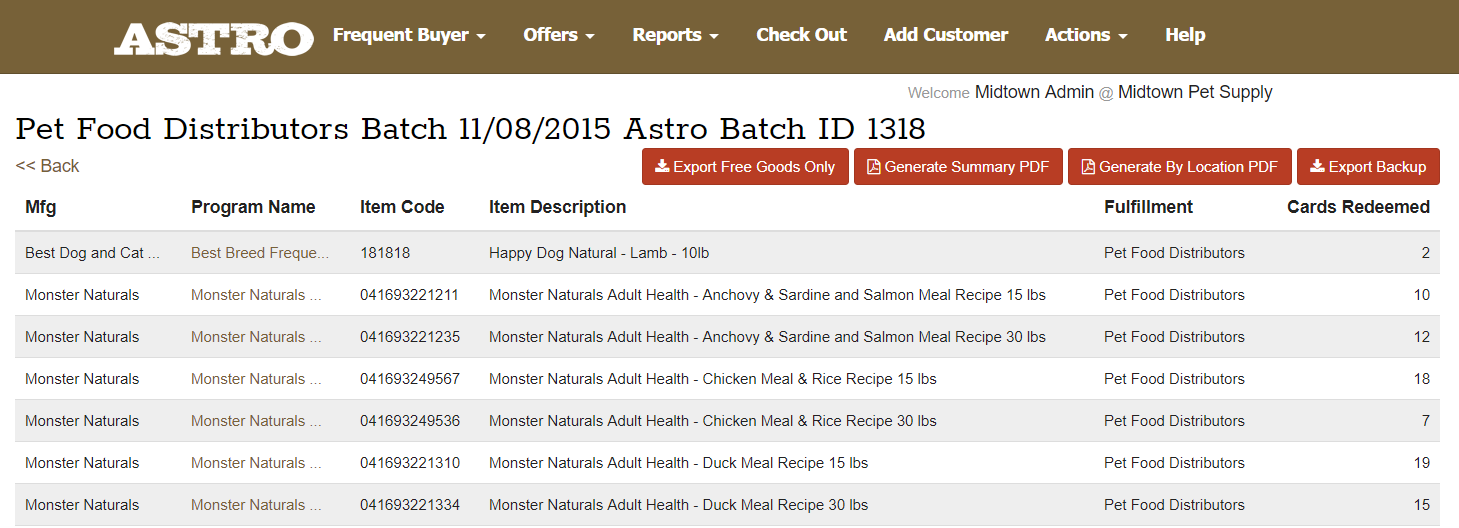Select item code 041693221211

coord(410,295)
